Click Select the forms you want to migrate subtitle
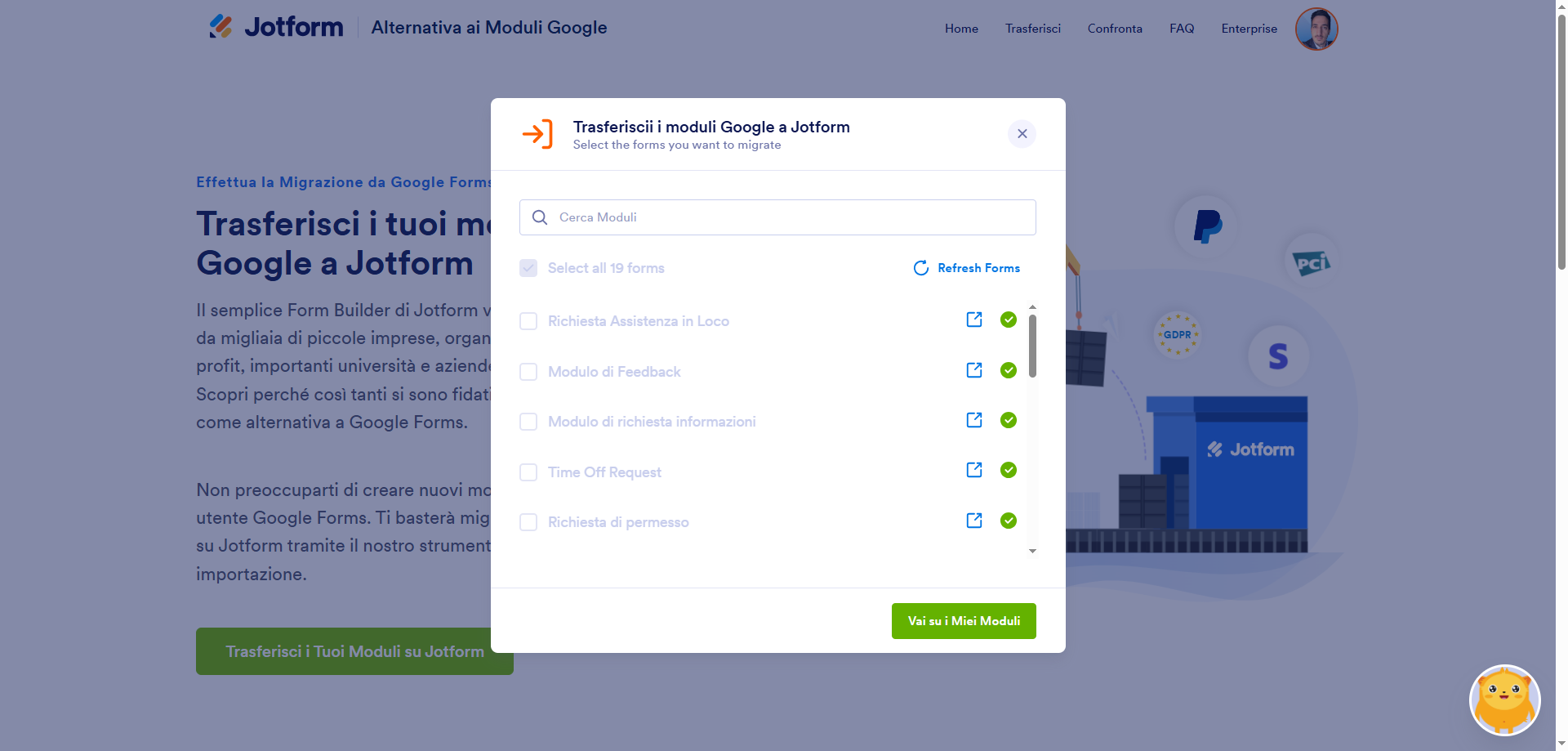The width and height of the screenshot is (1568, 751). point(677,145)
